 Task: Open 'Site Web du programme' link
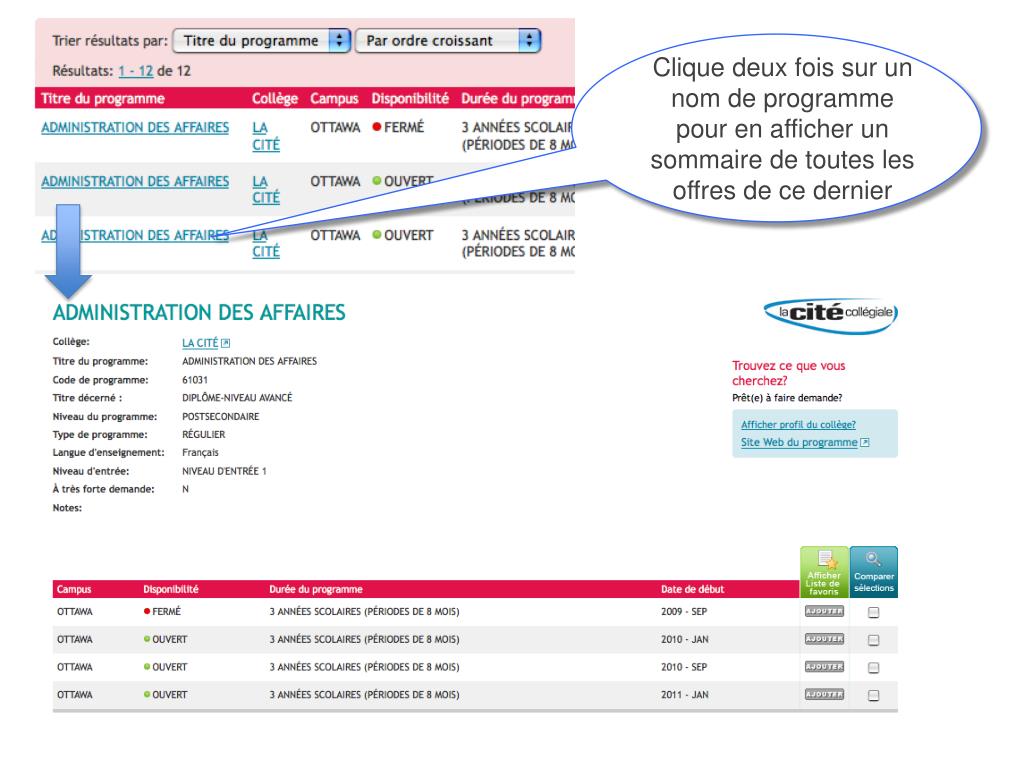click(x=799, y=442)
